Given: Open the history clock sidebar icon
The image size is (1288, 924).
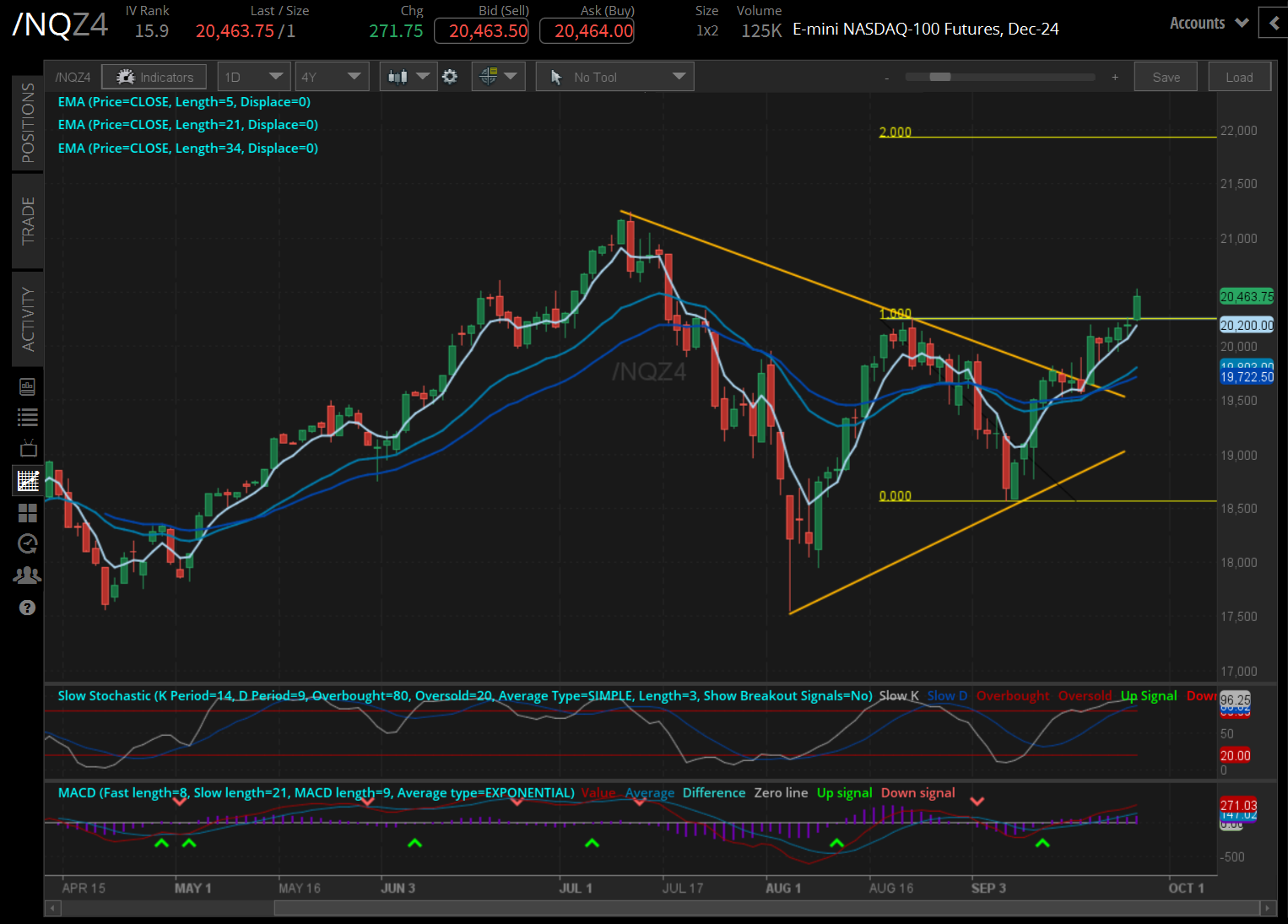Looking at the screenshot, I should (x=28, y=543).
